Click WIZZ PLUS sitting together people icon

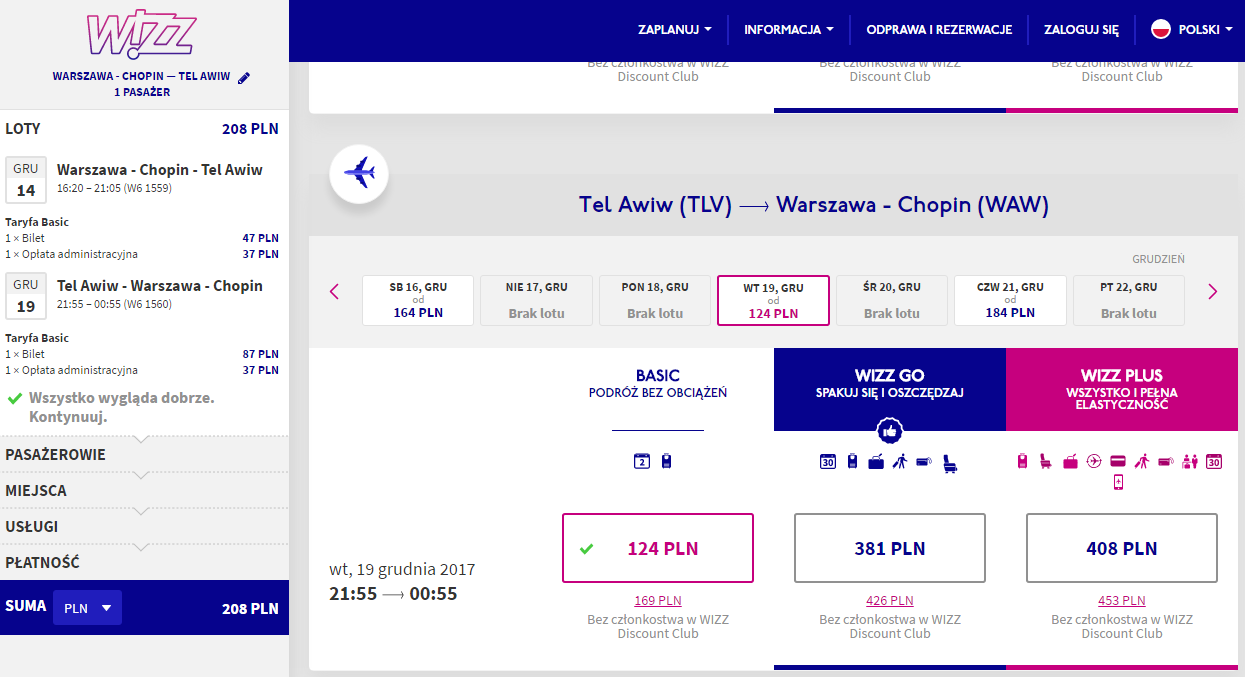(1190, 461)
